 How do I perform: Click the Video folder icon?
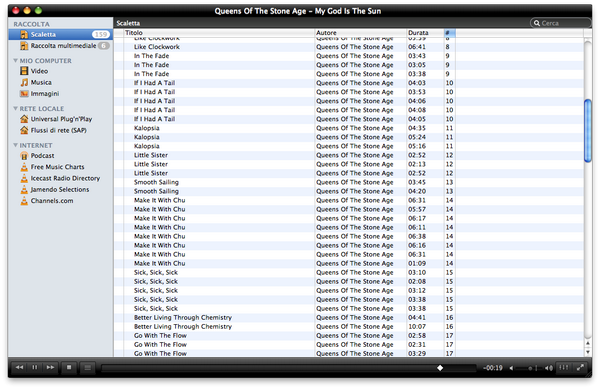24,71
